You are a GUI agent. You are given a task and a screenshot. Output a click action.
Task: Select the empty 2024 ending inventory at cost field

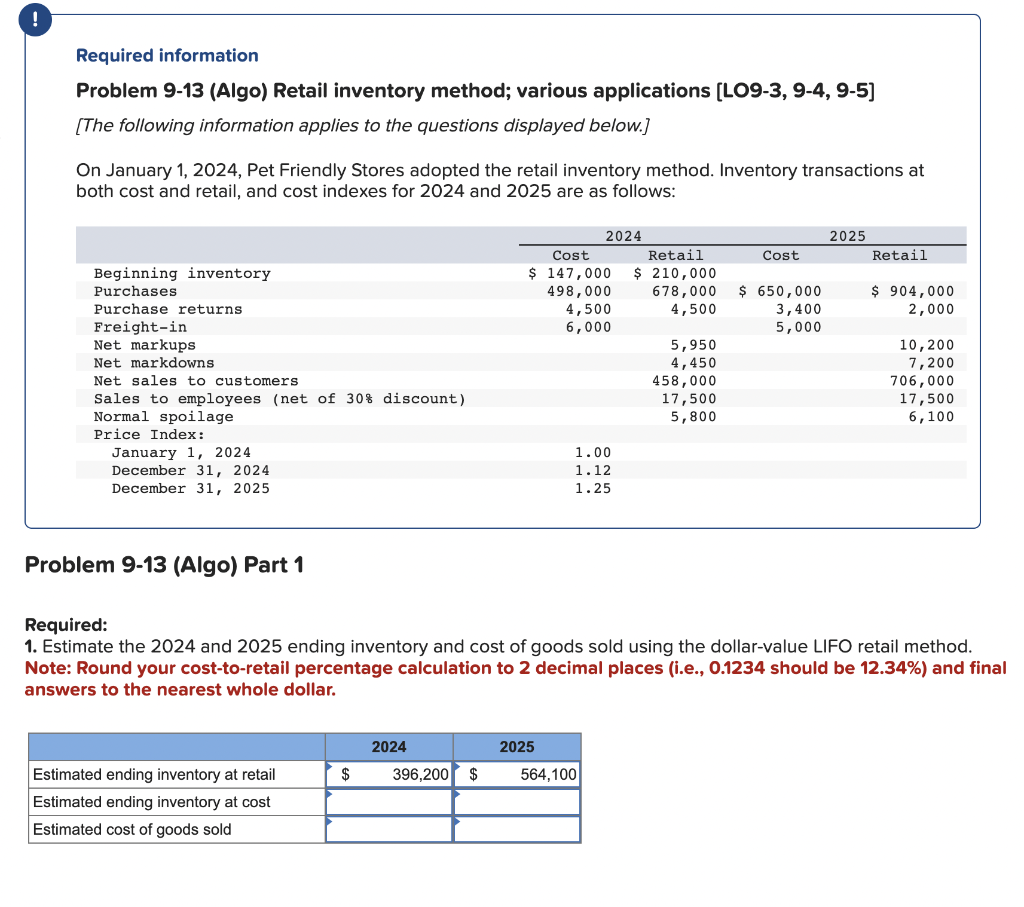[x=390, y=801]
